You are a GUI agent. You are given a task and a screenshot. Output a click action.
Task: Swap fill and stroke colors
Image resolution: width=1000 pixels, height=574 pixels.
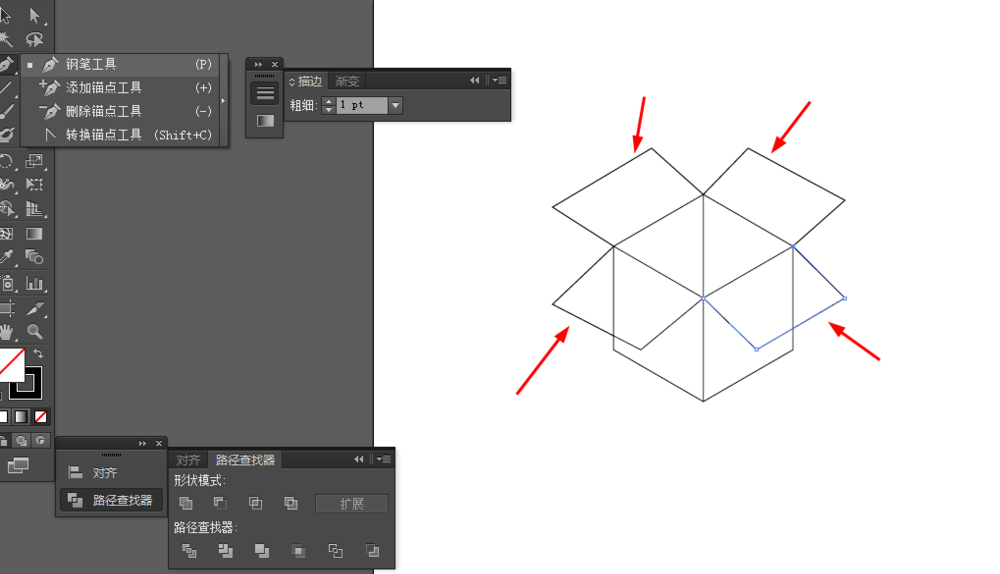point(38,353)
